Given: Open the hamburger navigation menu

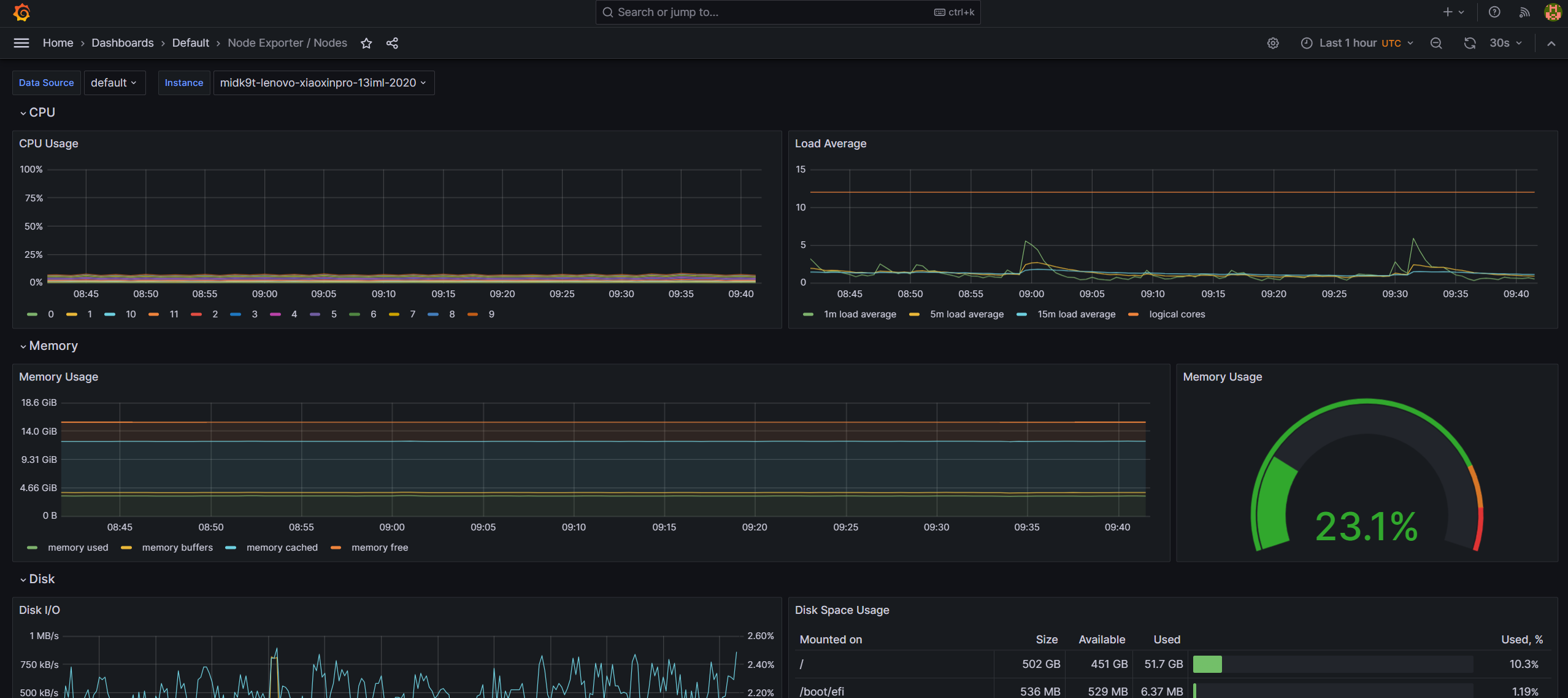Looking at the screenshot, I should (x=21, y=43).
